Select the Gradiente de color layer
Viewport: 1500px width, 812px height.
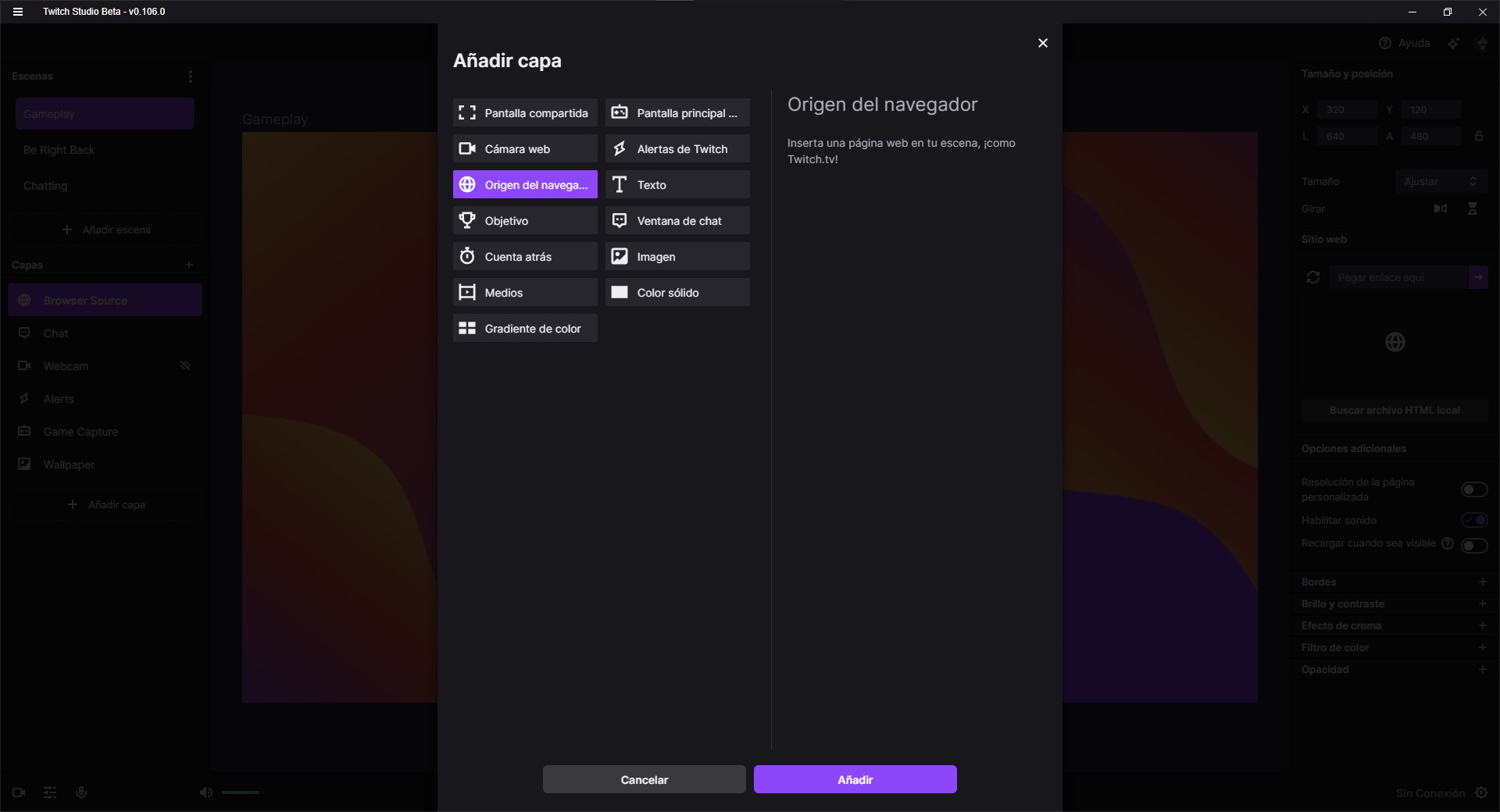(524, 328)
